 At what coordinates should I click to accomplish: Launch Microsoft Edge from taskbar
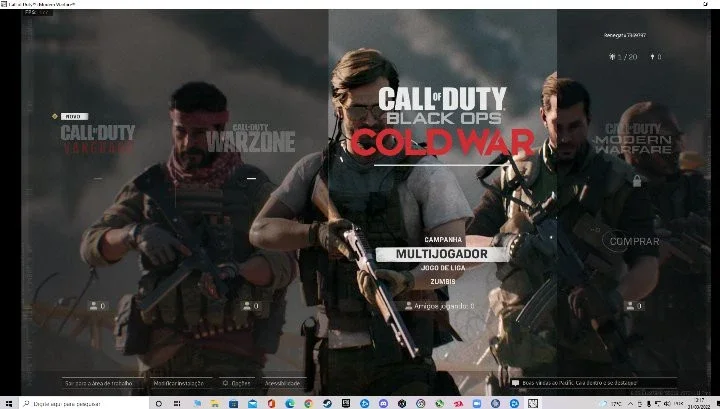click(x=290, y=403)
